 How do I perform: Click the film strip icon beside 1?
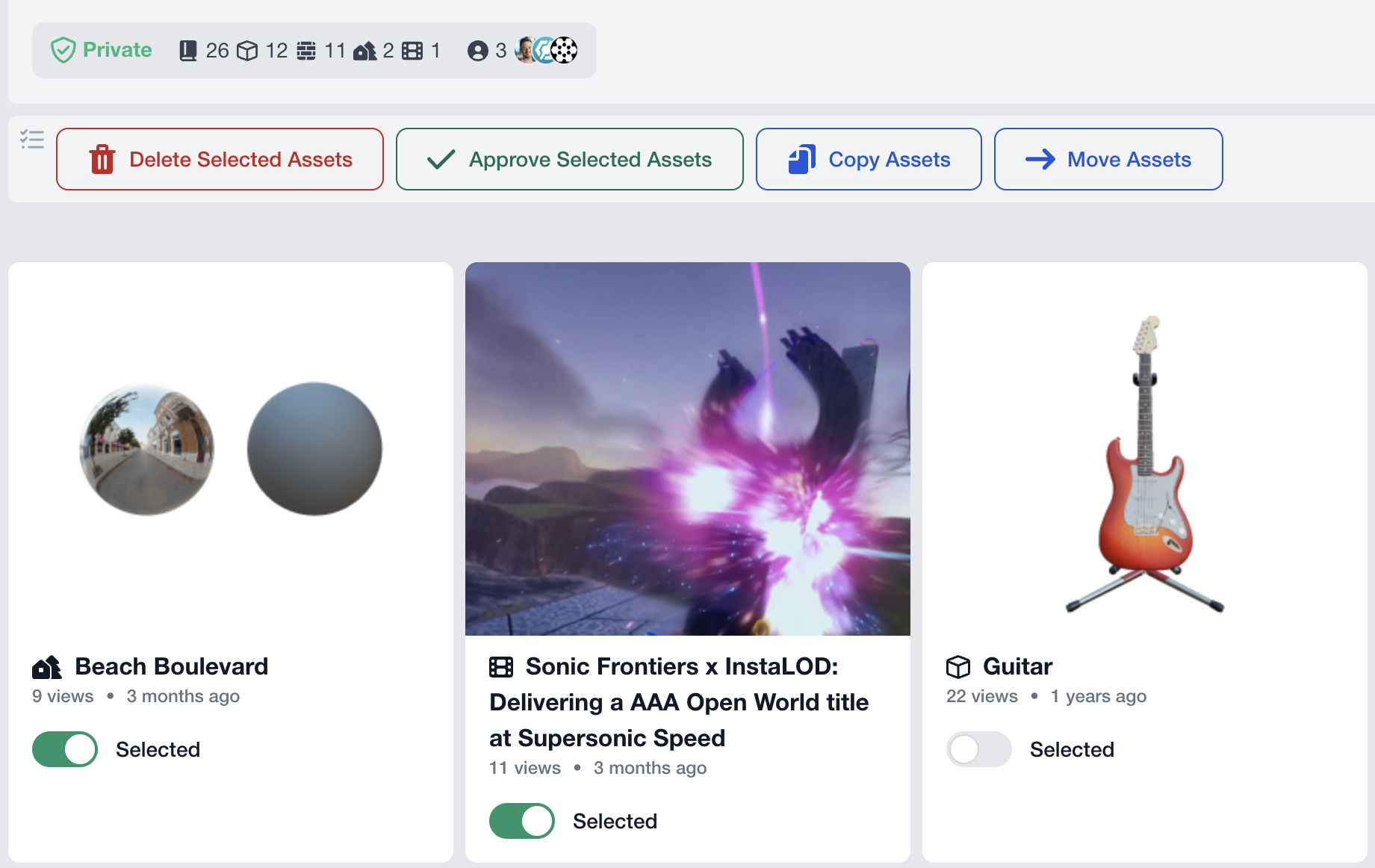click(x=412, y=50)
